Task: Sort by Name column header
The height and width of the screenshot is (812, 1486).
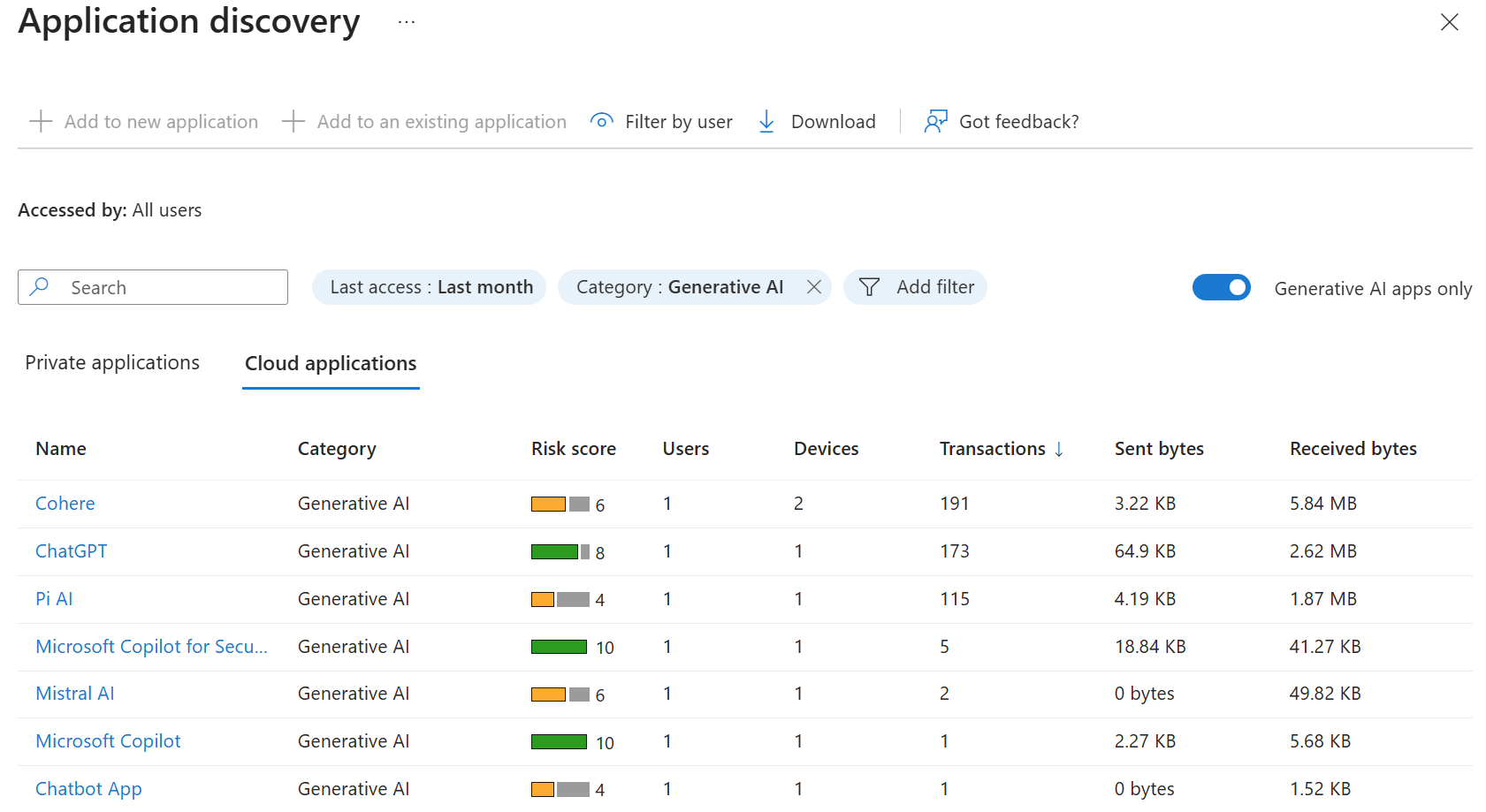Action: (x=61, y=449)
